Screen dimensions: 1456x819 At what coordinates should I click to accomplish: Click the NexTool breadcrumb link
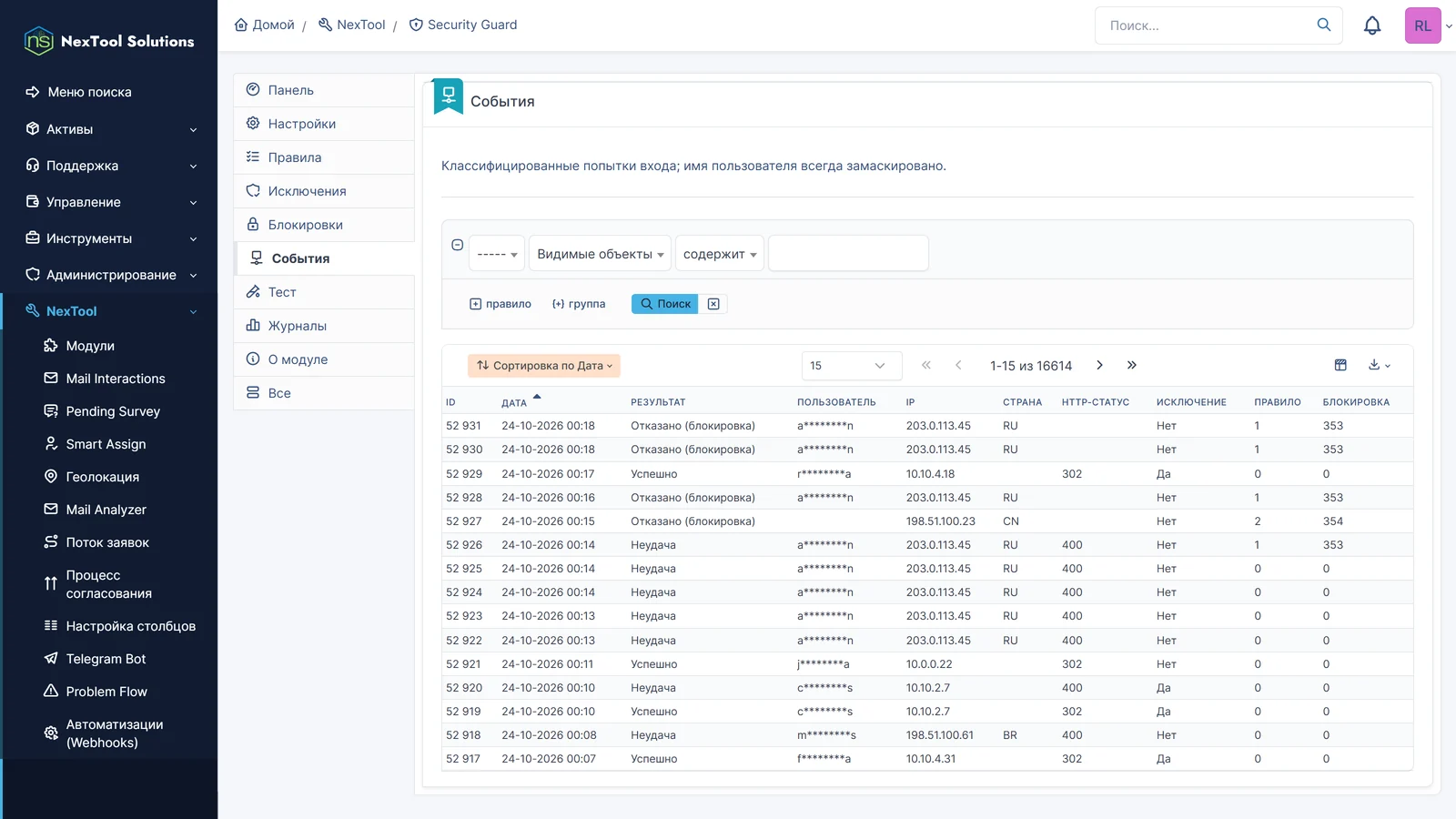click(x=352, y=25)
